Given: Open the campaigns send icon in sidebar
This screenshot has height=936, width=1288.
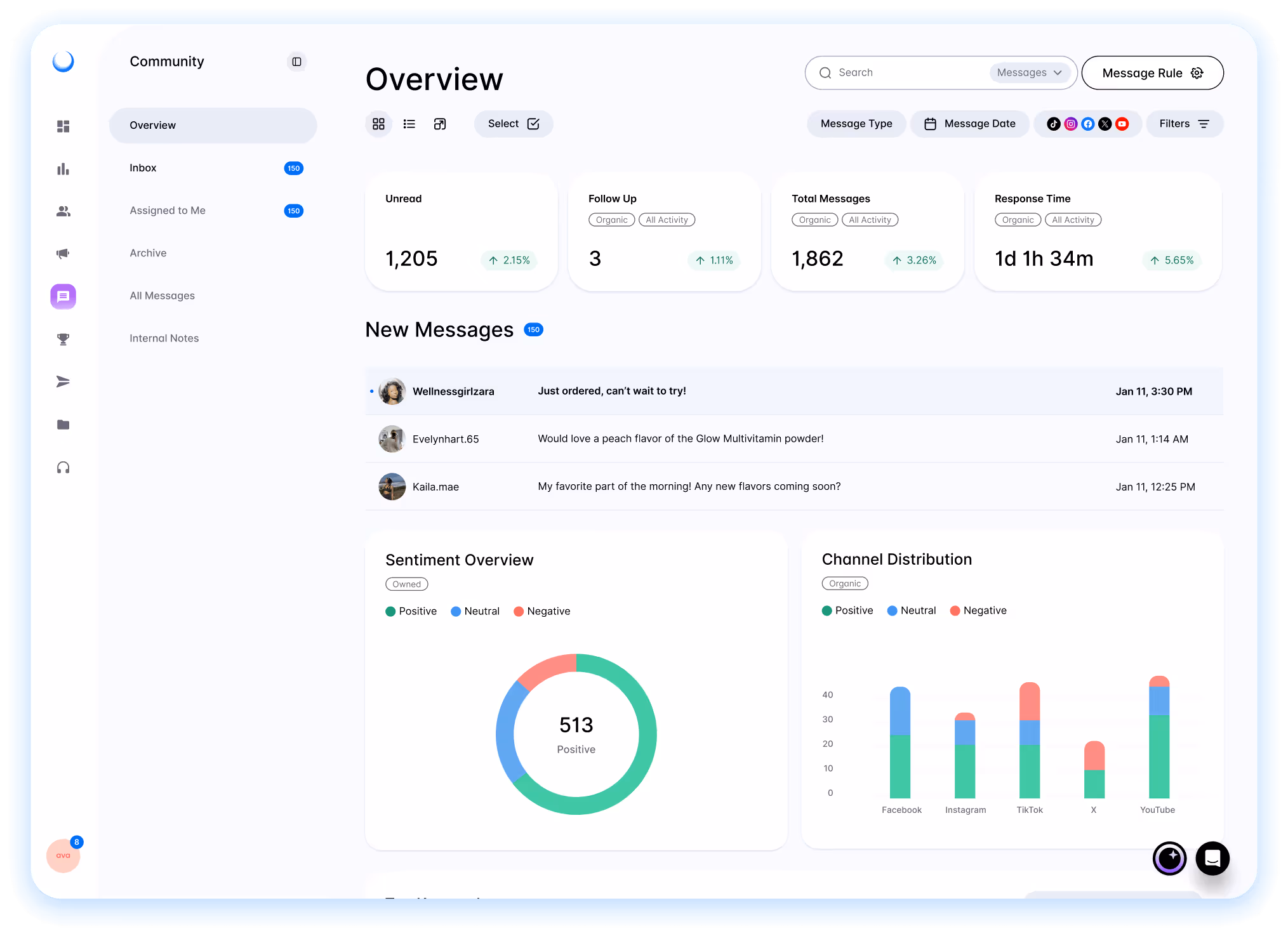Looking at the screenshot, I should (63, 381).
